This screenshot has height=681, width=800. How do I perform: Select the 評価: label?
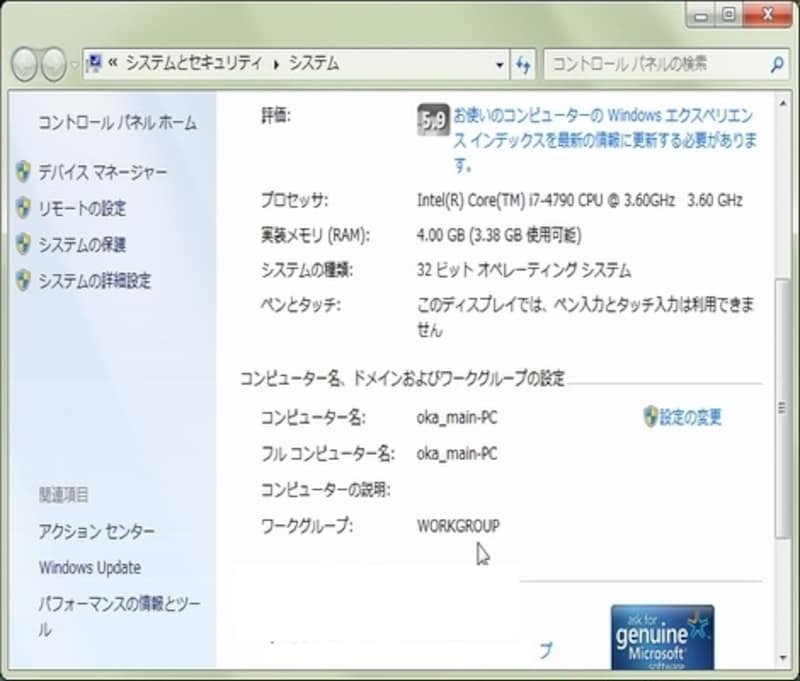coord(276,116)
